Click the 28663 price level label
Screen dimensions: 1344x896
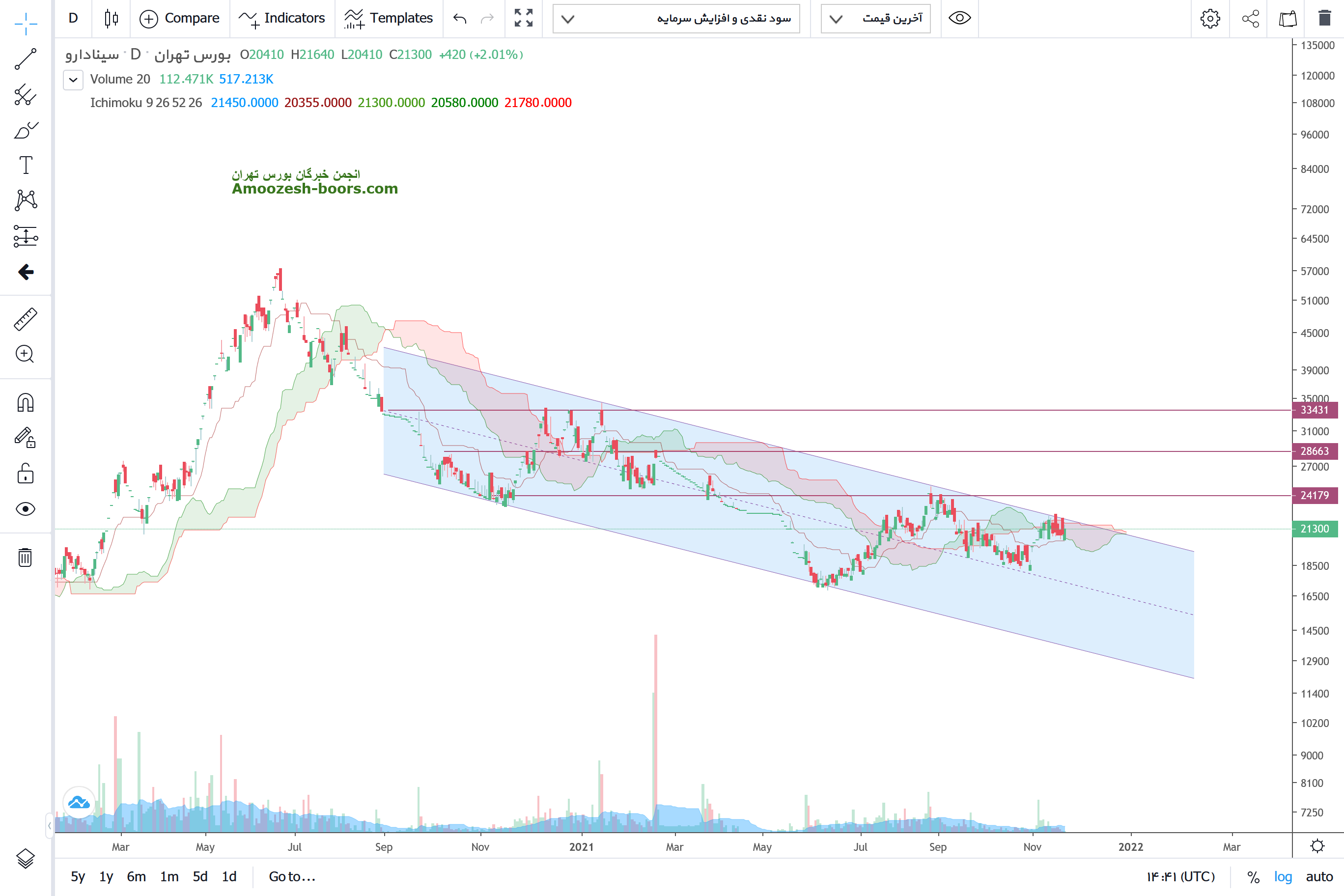click(1315, 451)
